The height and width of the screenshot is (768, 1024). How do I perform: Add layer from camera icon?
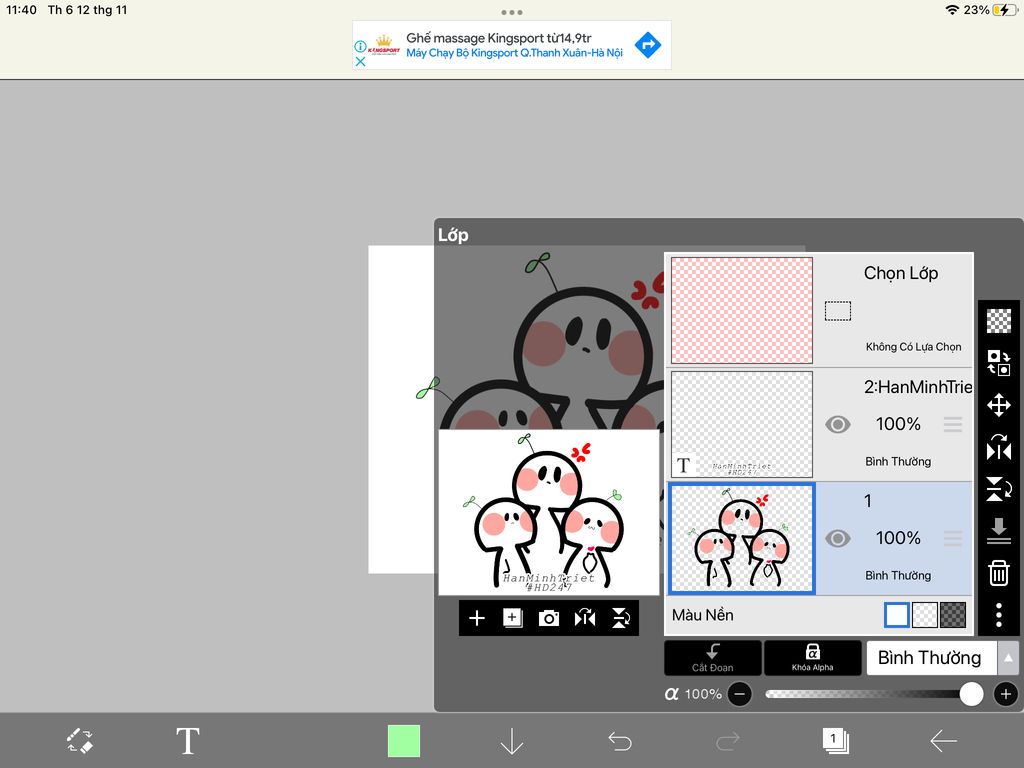tap(549, 618)
